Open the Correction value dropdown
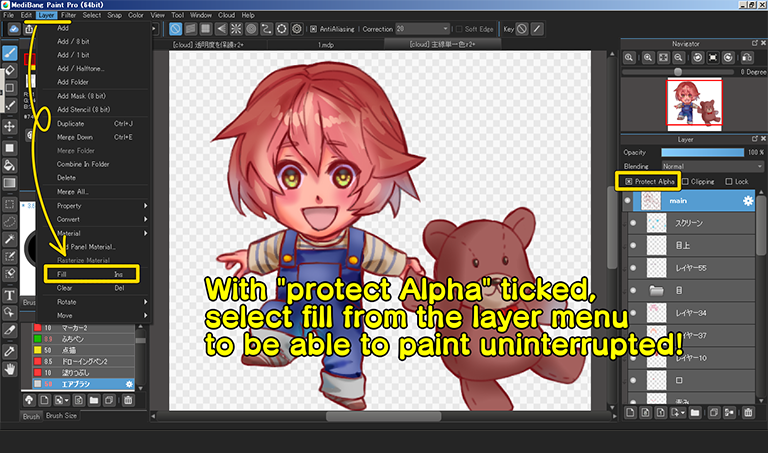768x453 pixels. point(422,29)
